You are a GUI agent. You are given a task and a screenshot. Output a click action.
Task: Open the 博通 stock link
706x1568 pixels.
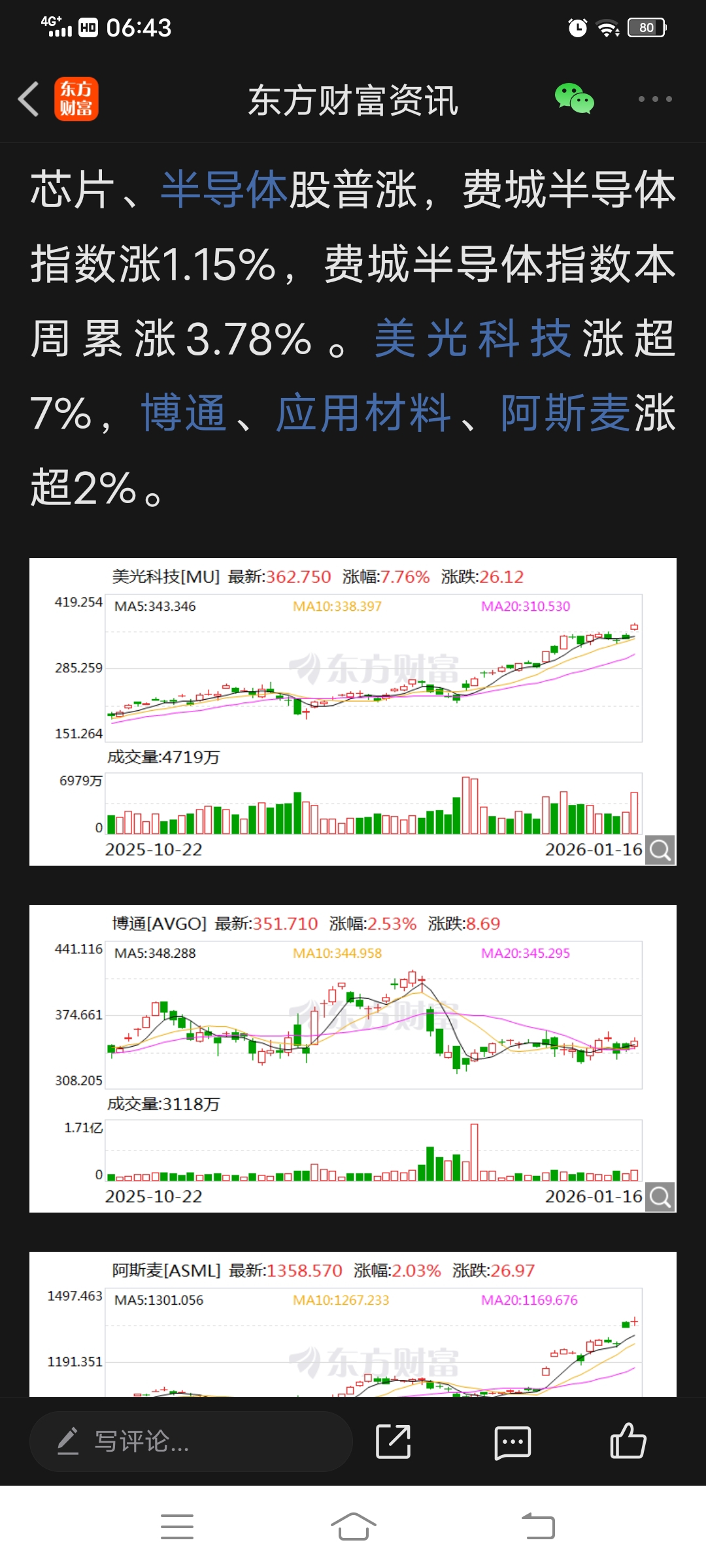(184, 413)
